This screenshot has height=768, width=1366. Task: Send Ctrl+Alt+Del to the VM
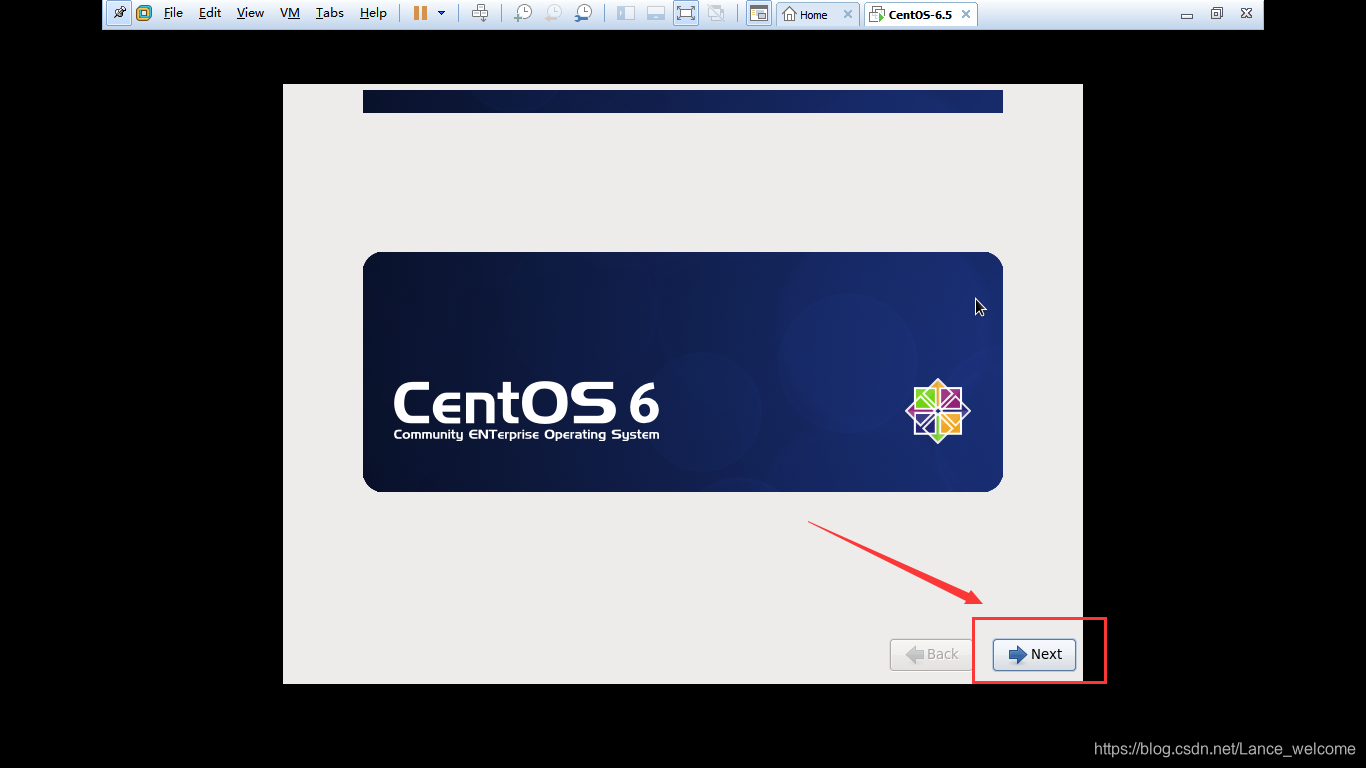pyautogui.click(x=480, y=14)
